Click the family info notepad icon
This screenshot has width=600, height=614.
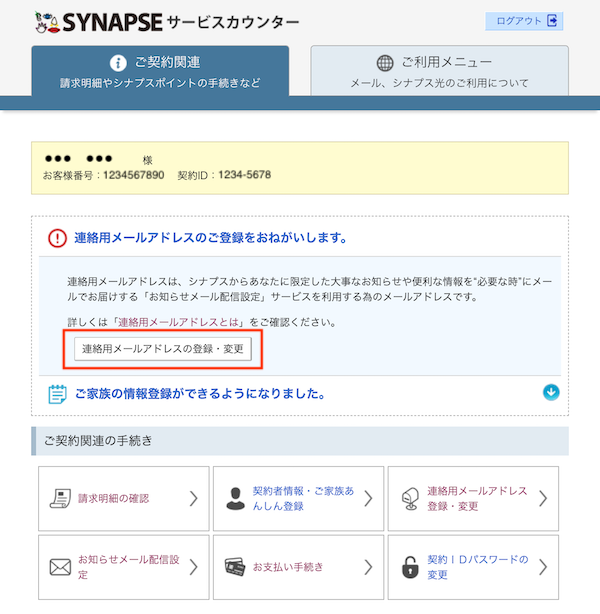click(58, 394)
